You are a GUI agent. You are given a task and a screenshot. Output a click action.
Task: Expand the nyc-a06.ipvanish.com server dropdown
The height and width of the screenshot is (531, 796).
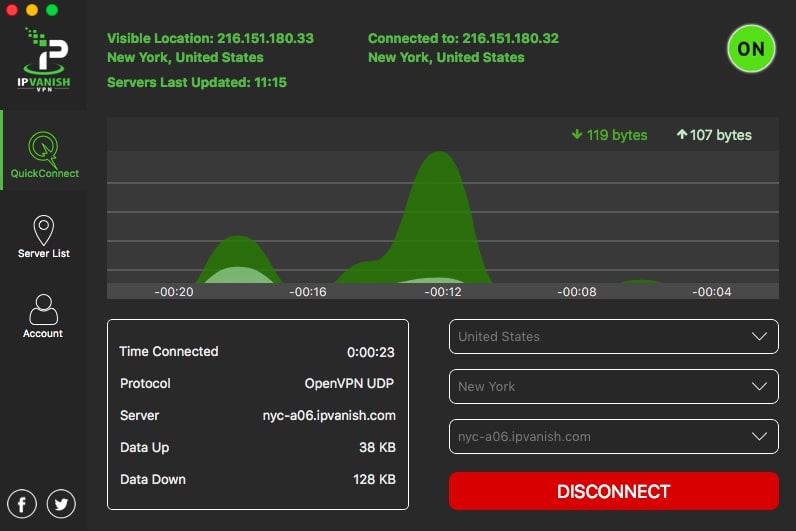click(x=614, y=437)
